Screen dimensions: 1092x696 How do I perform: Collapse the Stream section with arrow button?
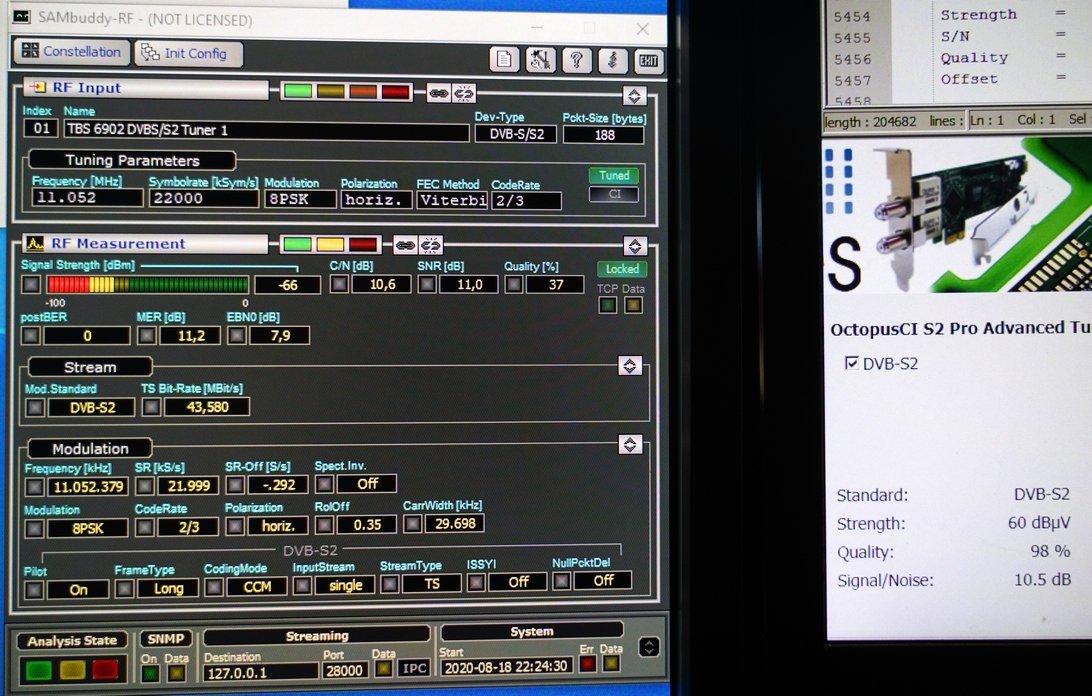coord(629,366)
